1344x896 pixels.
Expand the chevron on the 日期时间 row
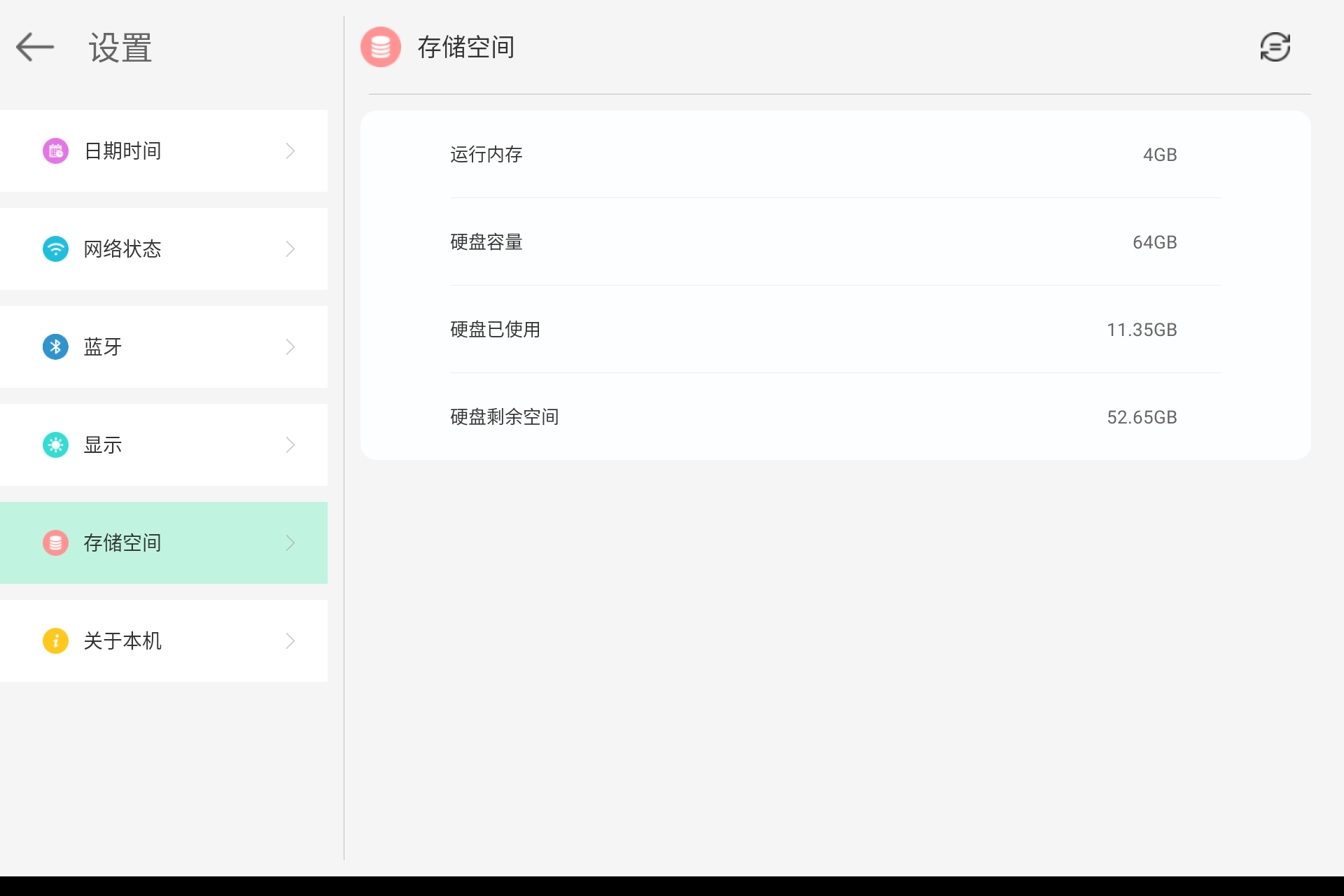click(x=290, y=151)
